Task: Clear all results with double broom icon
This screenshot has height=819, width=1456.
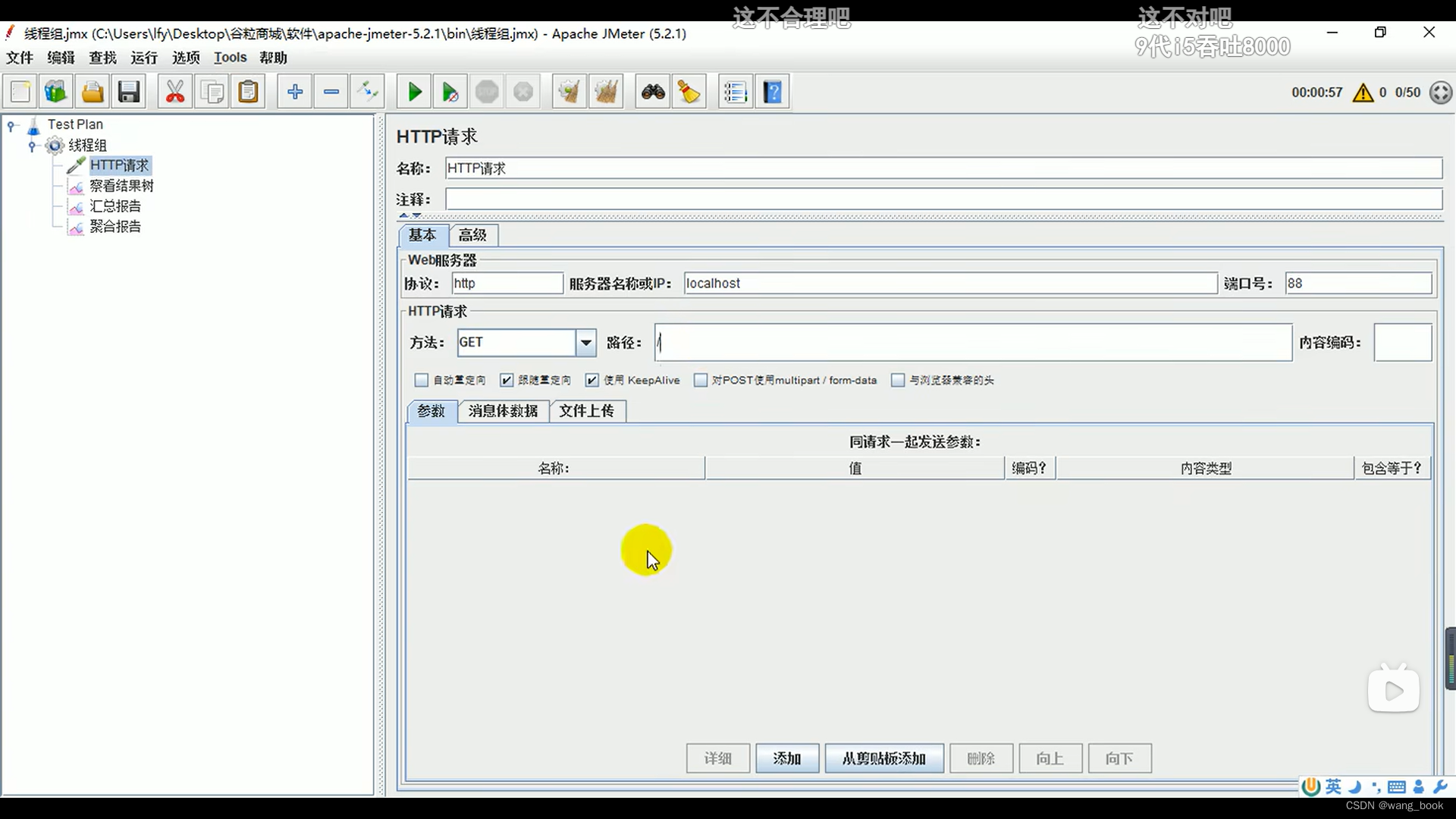Action: (607, 92)
